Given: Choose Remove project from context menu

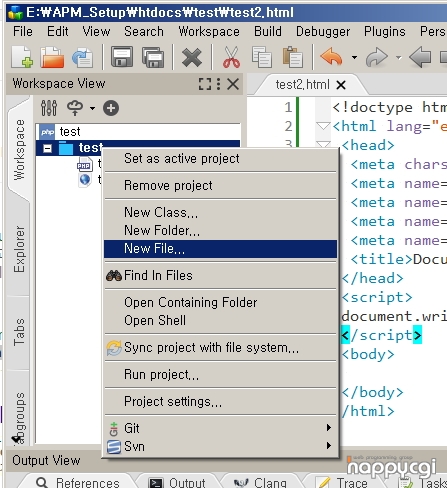Looking at the screenshot, I should coord(220,185).
